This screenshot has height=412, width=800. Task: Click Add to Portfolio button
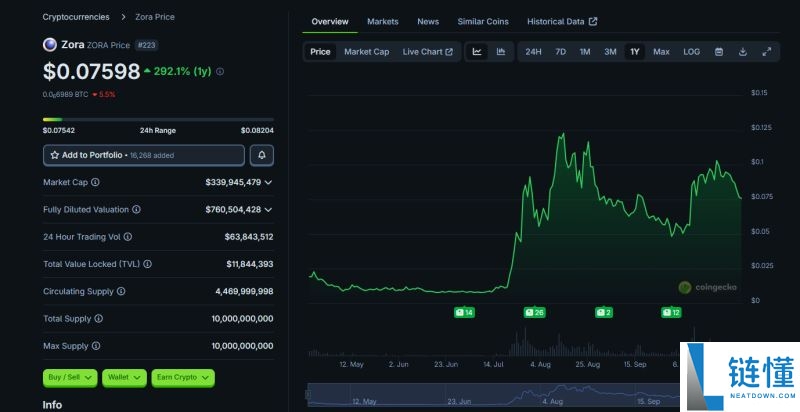144,155
